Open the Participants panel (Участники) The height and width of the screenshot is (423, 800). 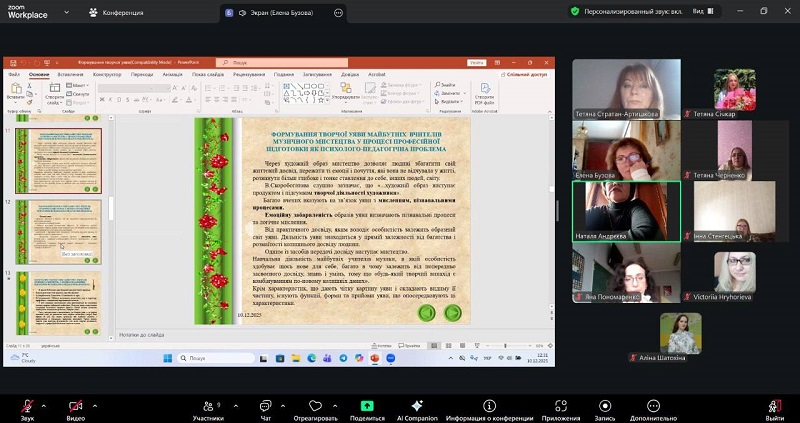tap(208, 404)
